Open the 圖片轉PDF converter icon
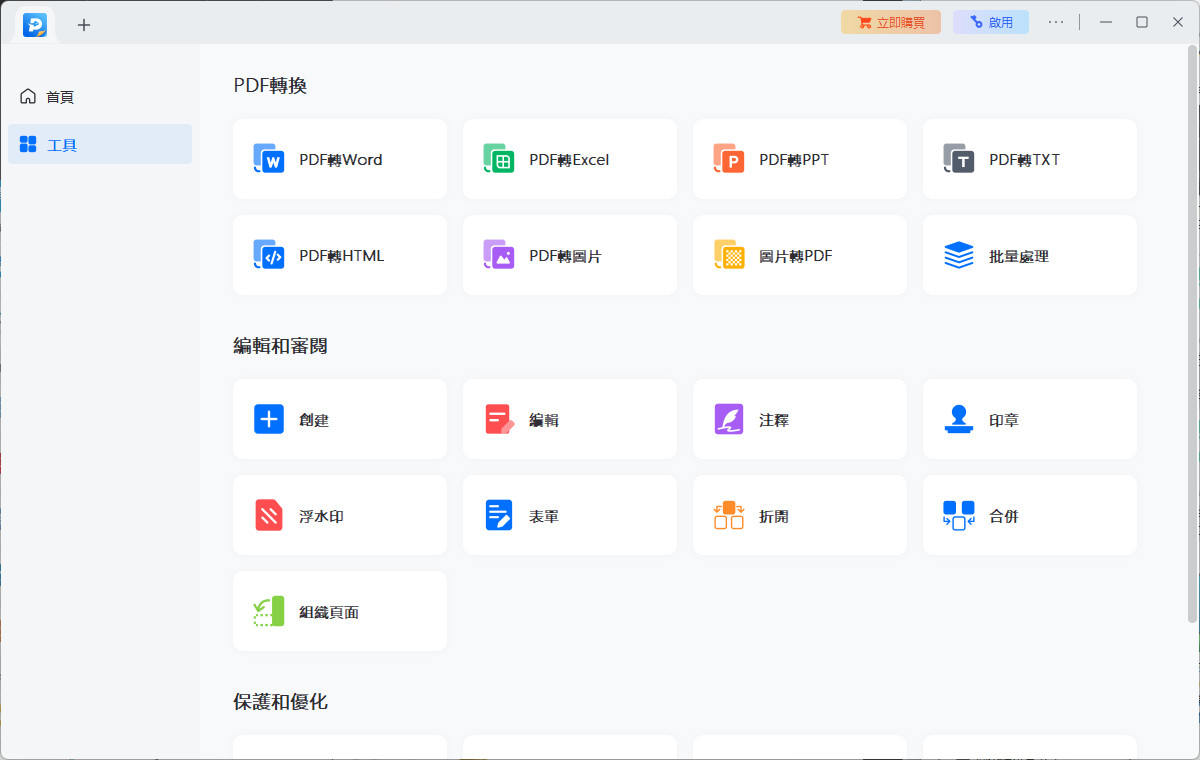1200x760 pixels. click(729, 255)
